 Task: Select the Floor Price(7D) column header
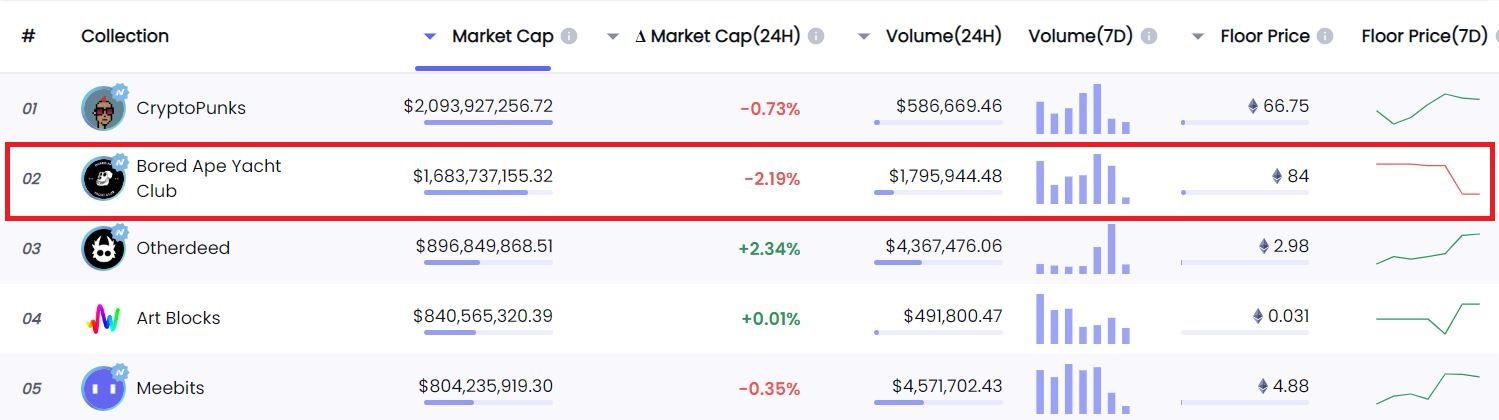pos(1424,36)
